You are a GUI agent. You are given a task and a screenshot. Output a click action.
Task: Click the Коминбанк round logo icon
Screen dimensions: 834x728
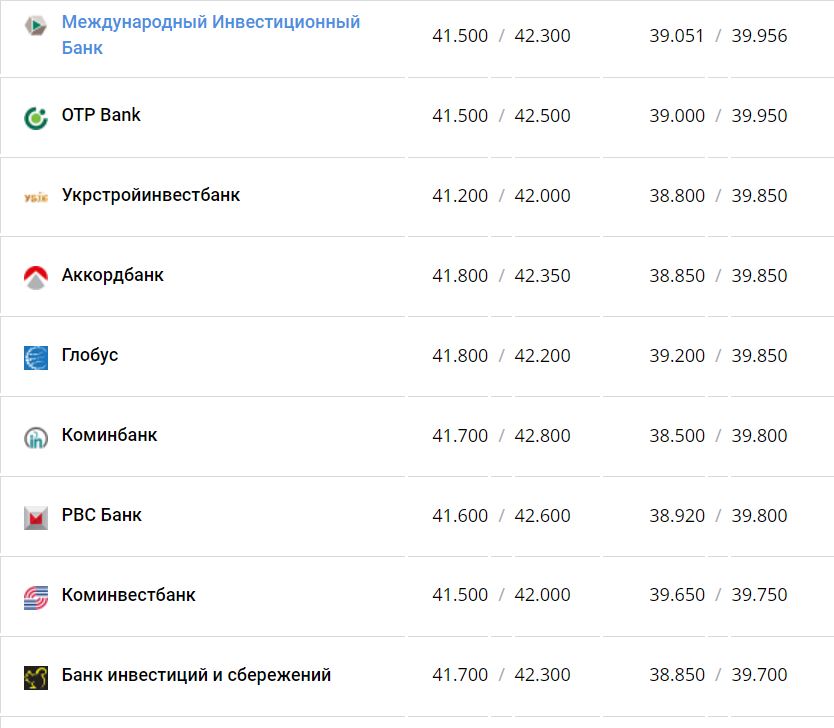click(x=36, y=437)
